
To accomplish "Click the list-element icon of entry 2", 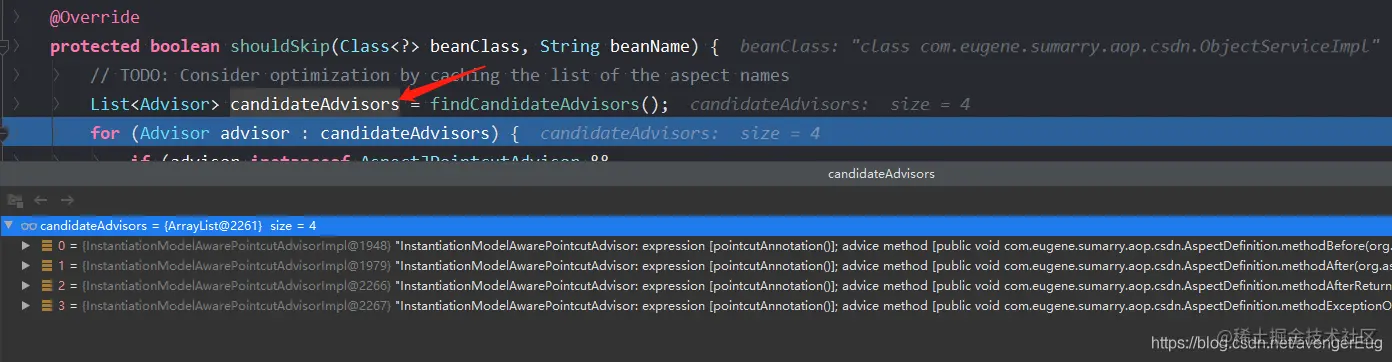I will [x=47, y=285].
